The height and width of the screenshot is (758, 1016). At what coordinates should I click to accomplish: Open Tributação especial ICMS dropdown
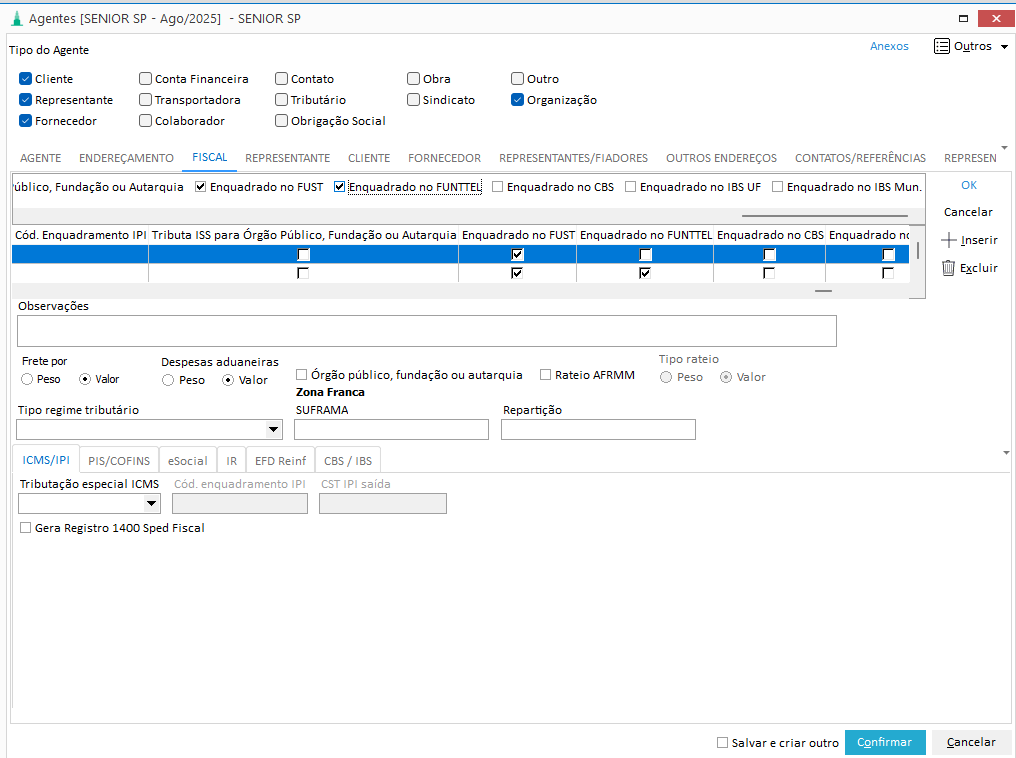pos(152,503)
